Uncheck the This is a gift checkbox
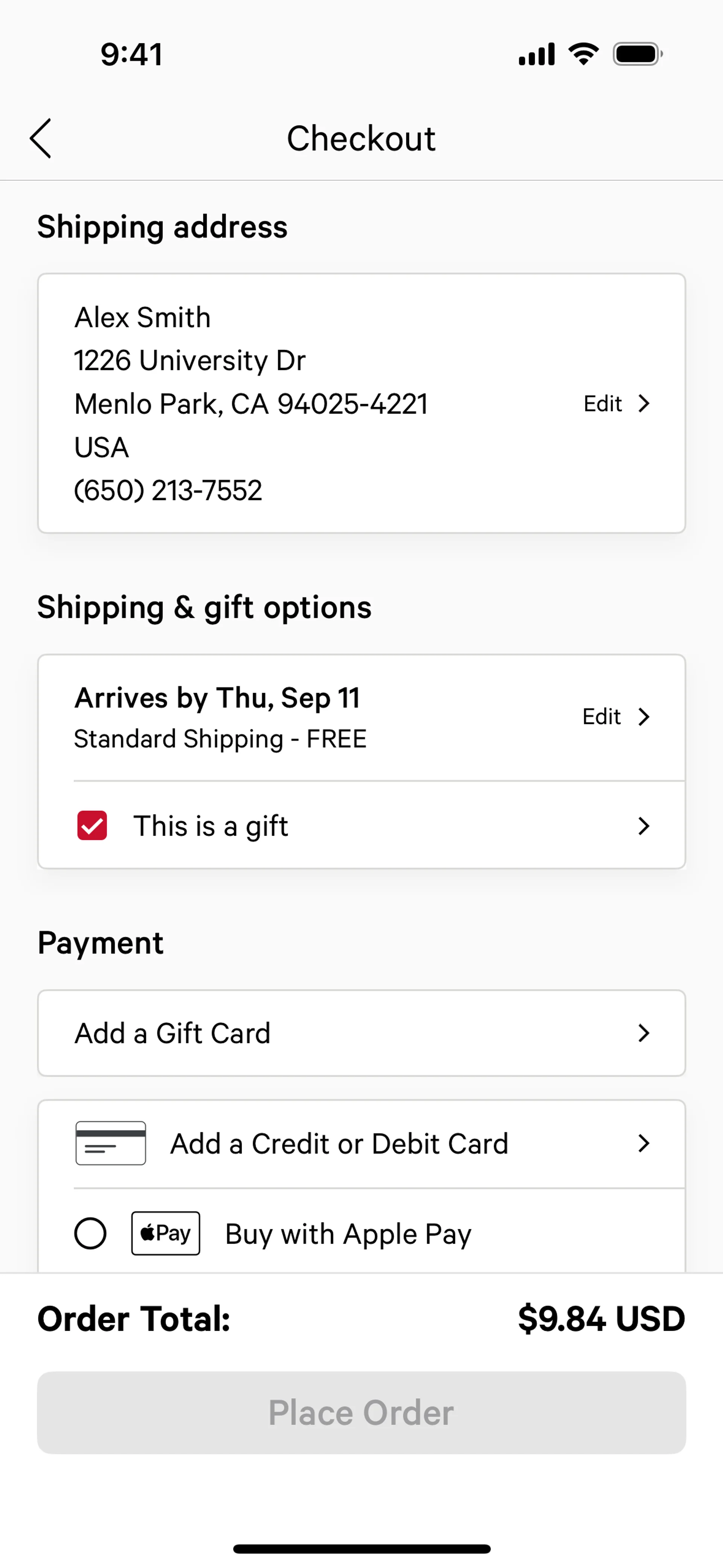The width and height of the screenshot is (723, 1568). 92,825
